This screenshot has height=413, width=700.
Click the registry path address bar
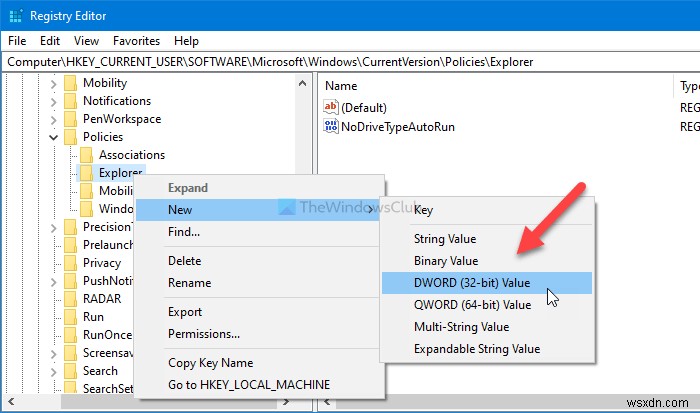pyautogui.click(x=351, y=62)
